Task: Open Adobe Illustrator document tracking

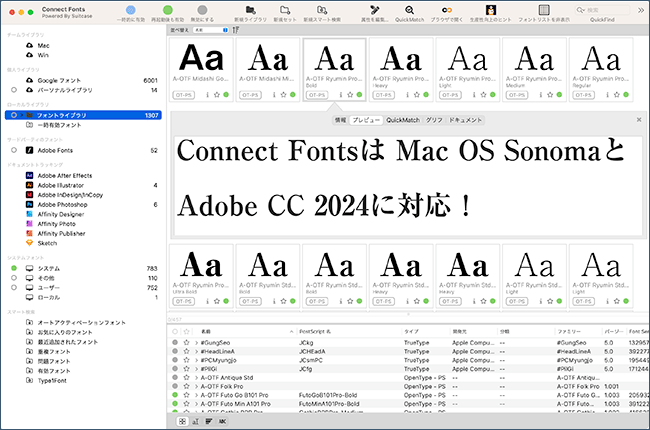Action: pos(61,185)
